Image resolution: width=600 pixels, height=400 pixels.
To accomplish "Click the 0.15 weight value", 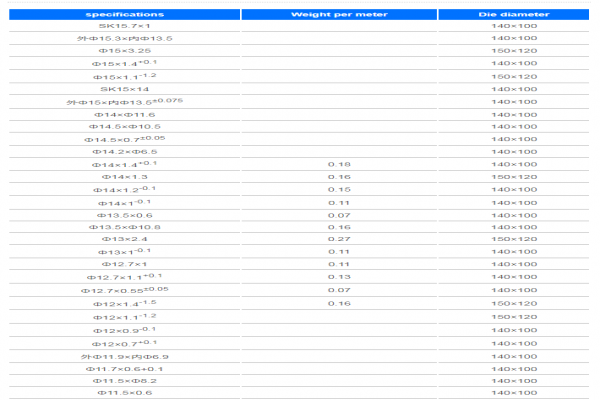I will pos(339,189).
